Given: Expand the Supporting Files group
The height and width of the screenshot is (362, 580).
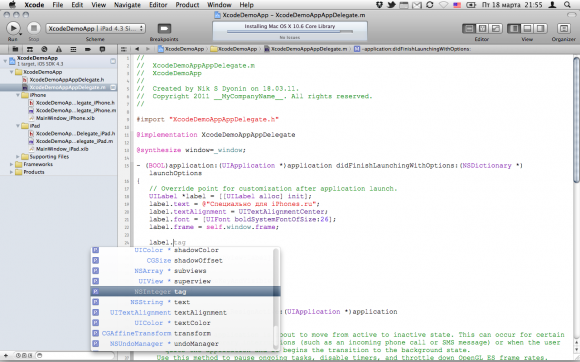Looking at the screenshot, I should (18, 157).
